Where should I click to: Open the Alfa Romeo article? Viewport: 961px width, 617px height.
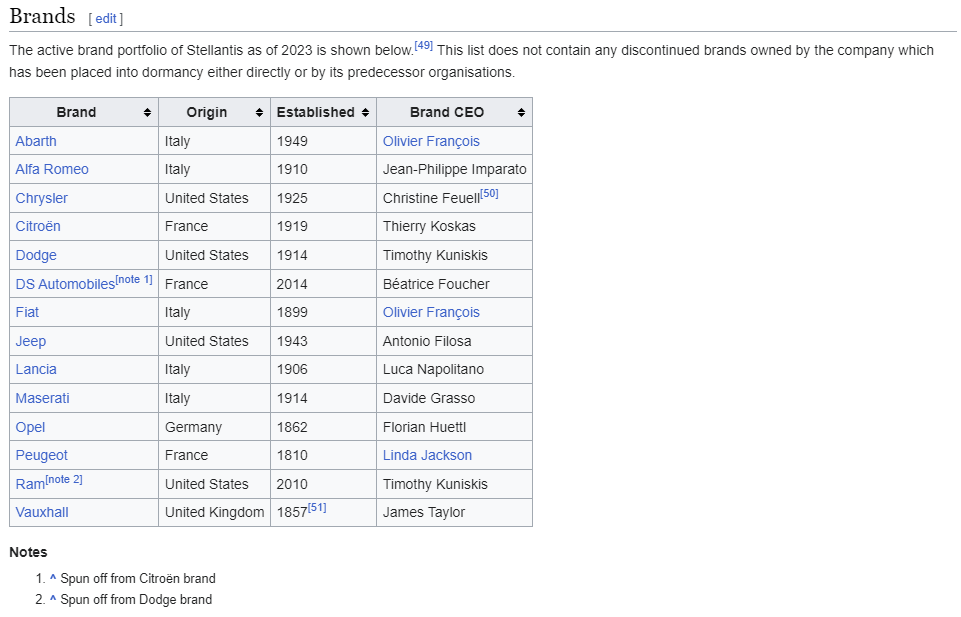(52, 169)
